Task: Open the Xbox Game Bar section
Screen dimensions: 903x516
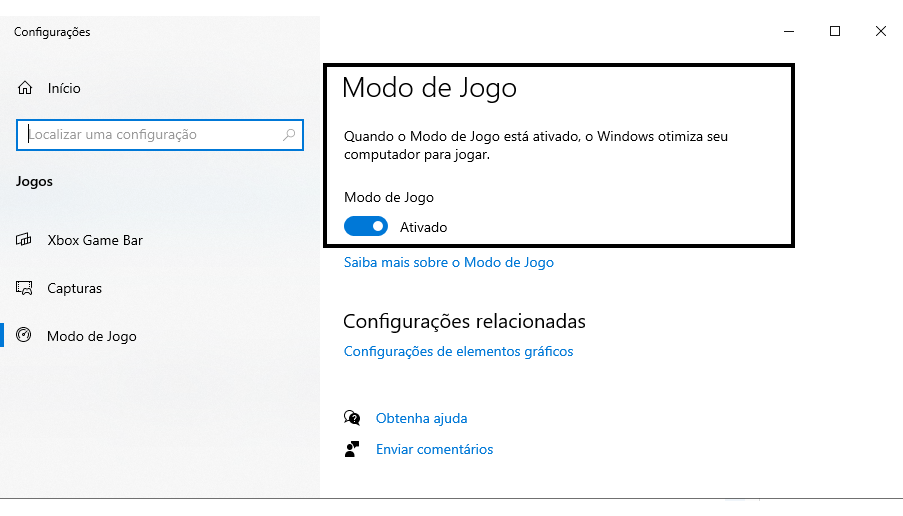Action: [x=95, y=240]
